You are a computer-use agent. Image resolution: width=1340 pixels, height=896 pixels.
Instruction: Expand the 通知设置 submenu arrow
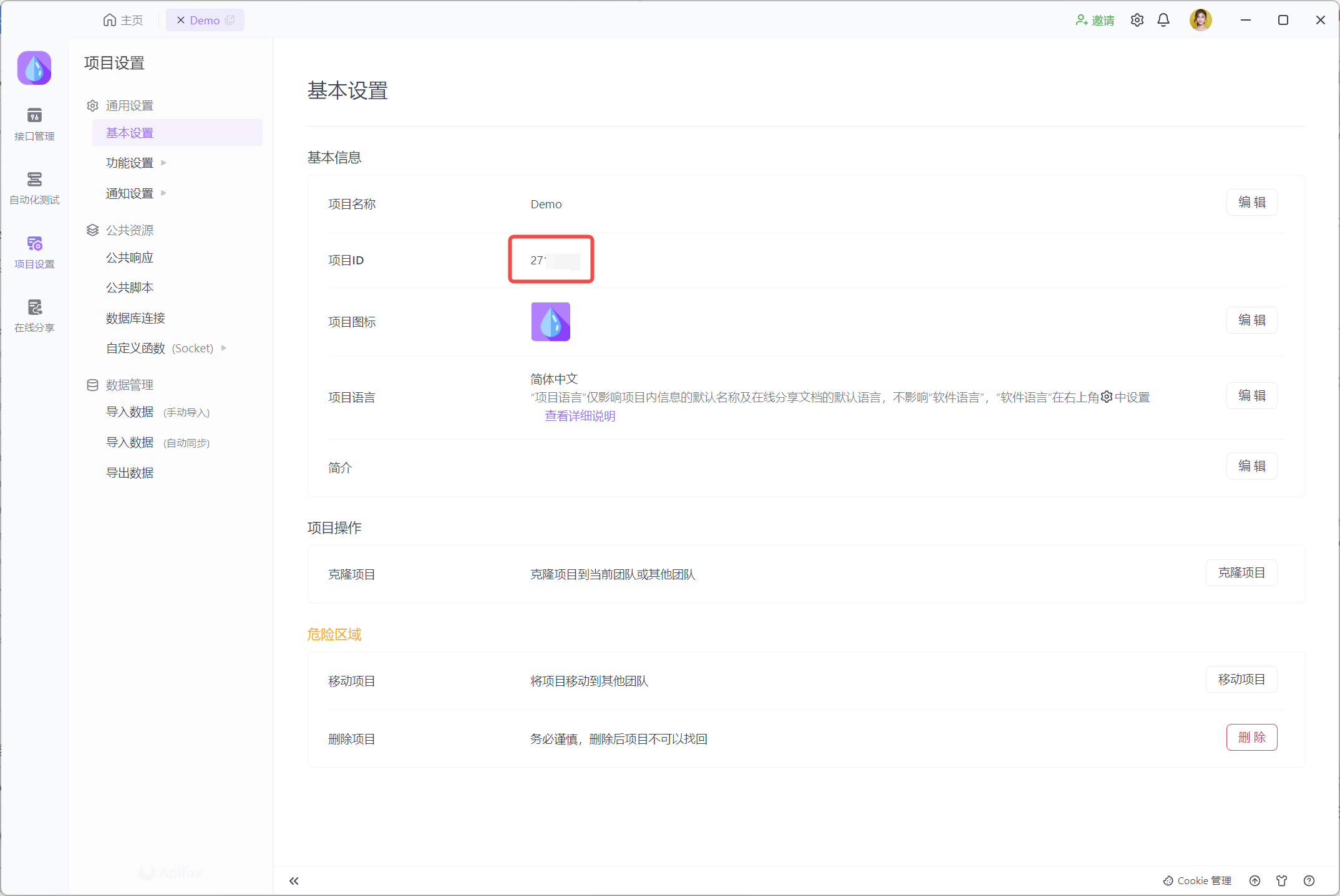click(163, 193)
